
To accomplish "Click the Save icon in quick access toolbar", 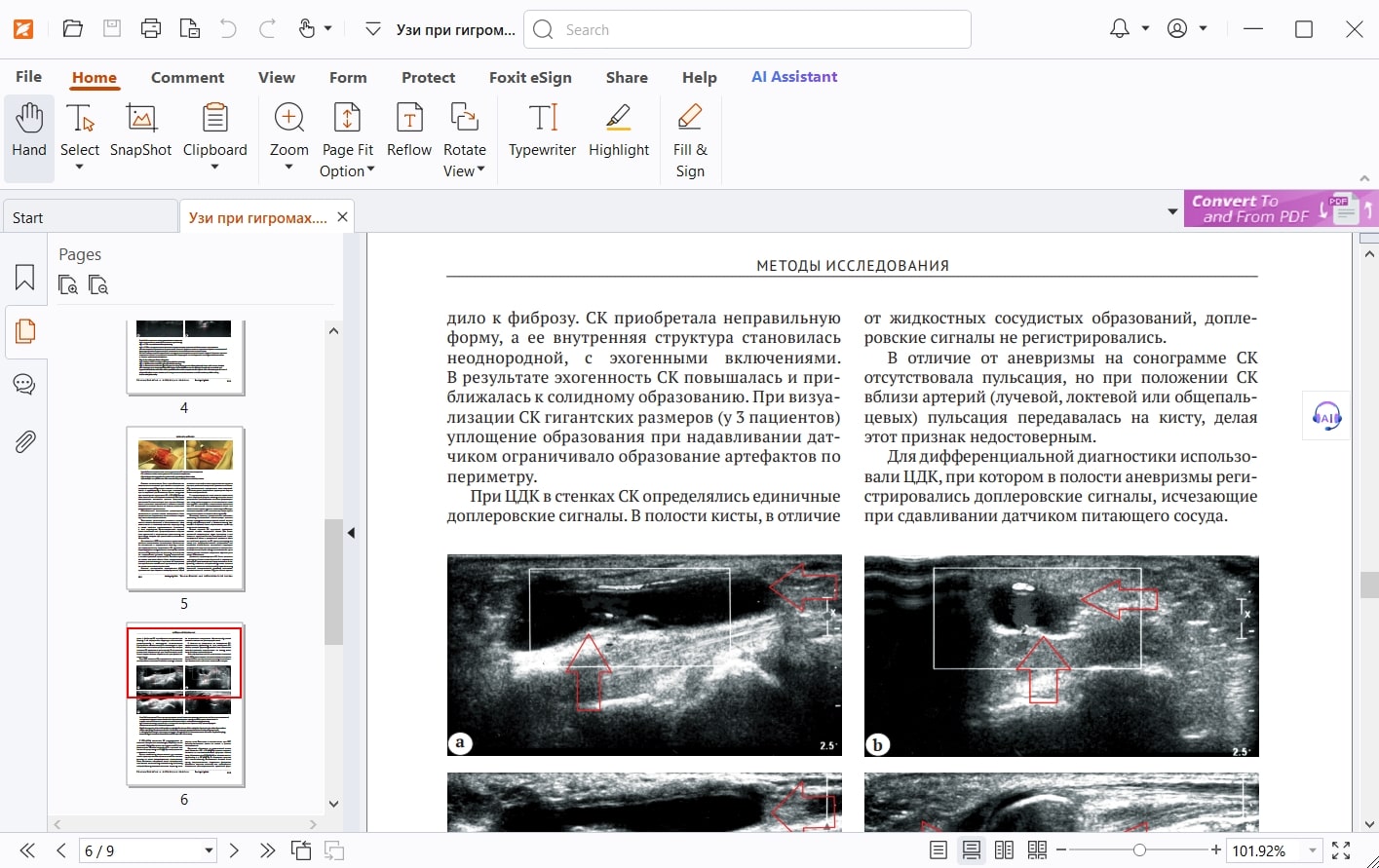I will click(x=112, y=29).
